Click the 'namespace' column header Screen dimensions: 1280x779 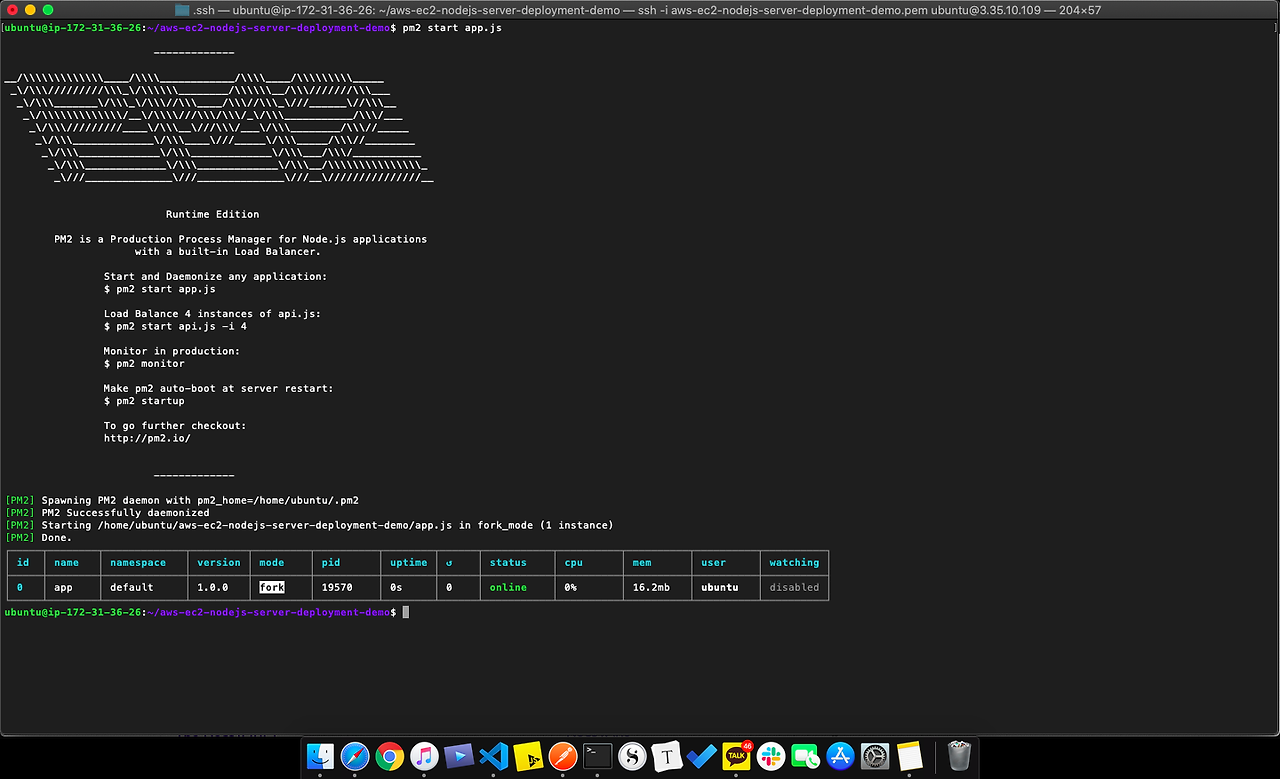pos(138,562)
